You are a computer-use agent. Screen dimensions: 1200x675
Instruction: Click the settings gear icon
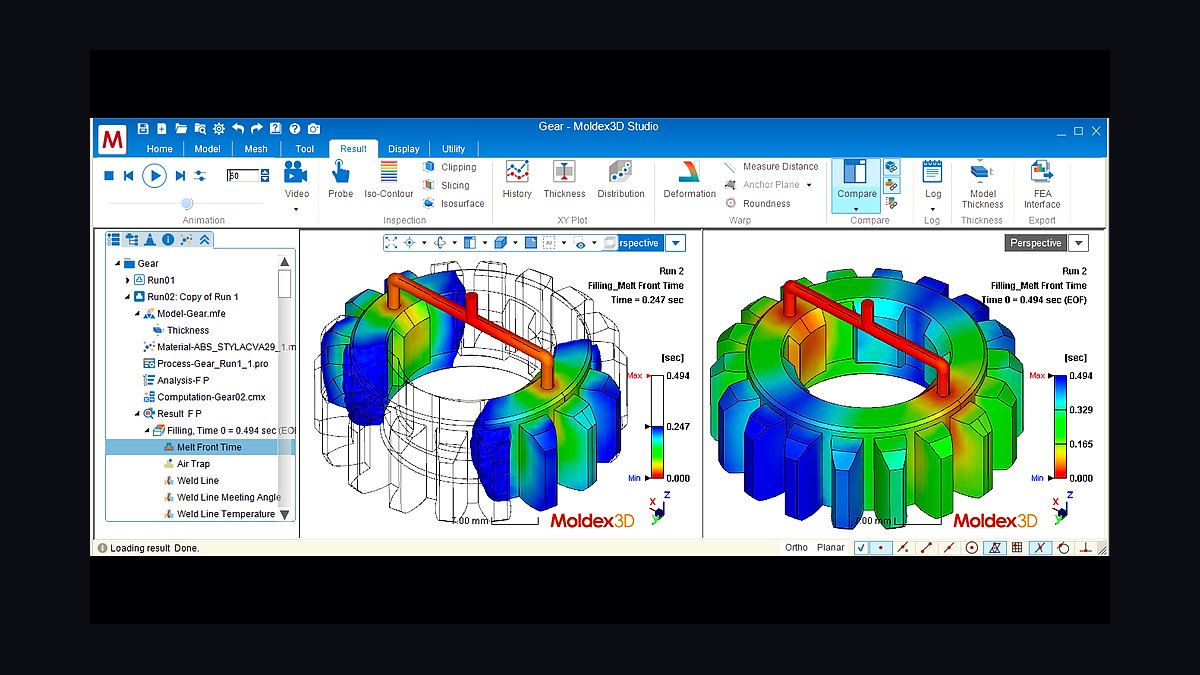(219, 128)
